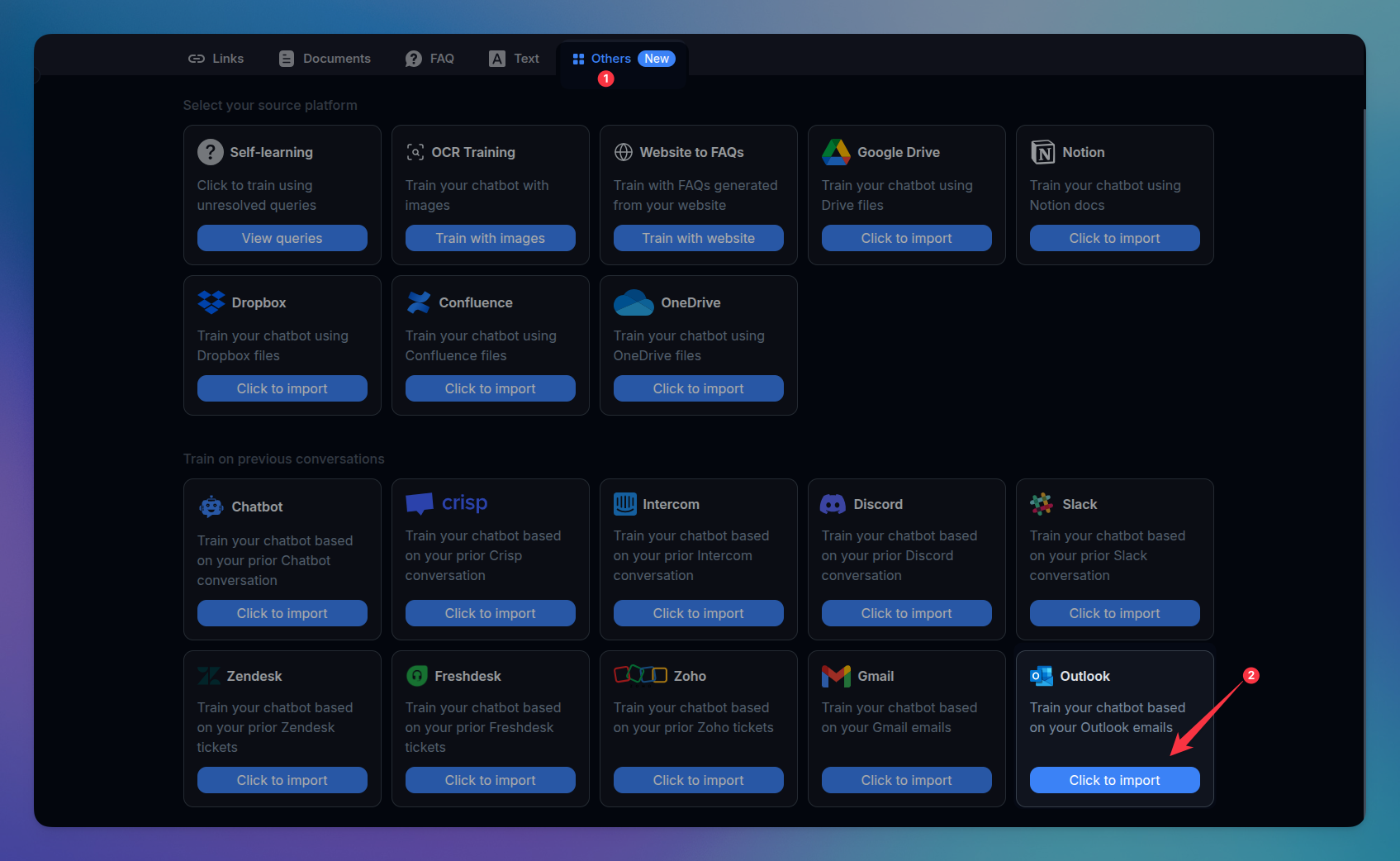Import from Outlook emails

[1114, 780]
